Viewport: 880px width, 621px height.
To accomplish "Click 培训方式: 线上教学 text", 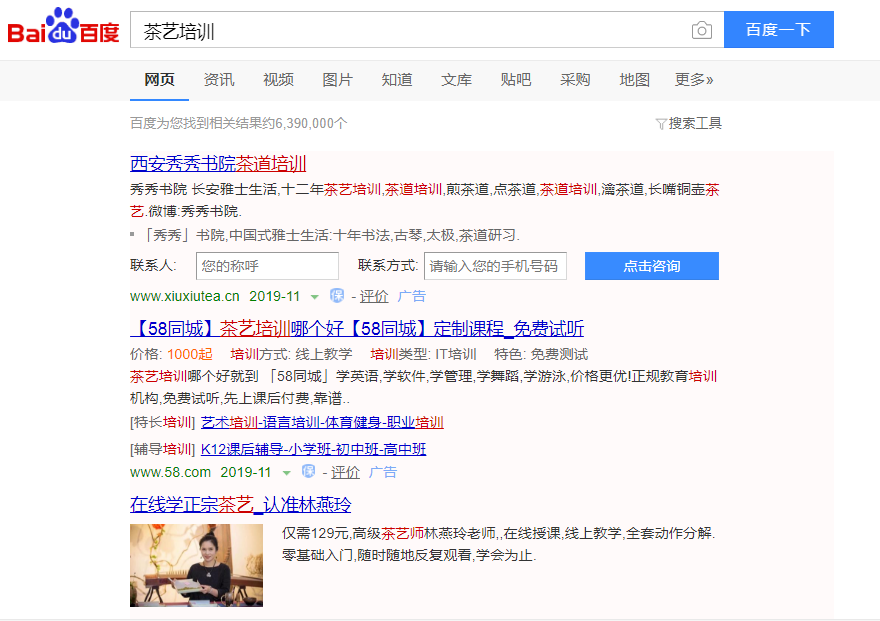I will (291, 355).
